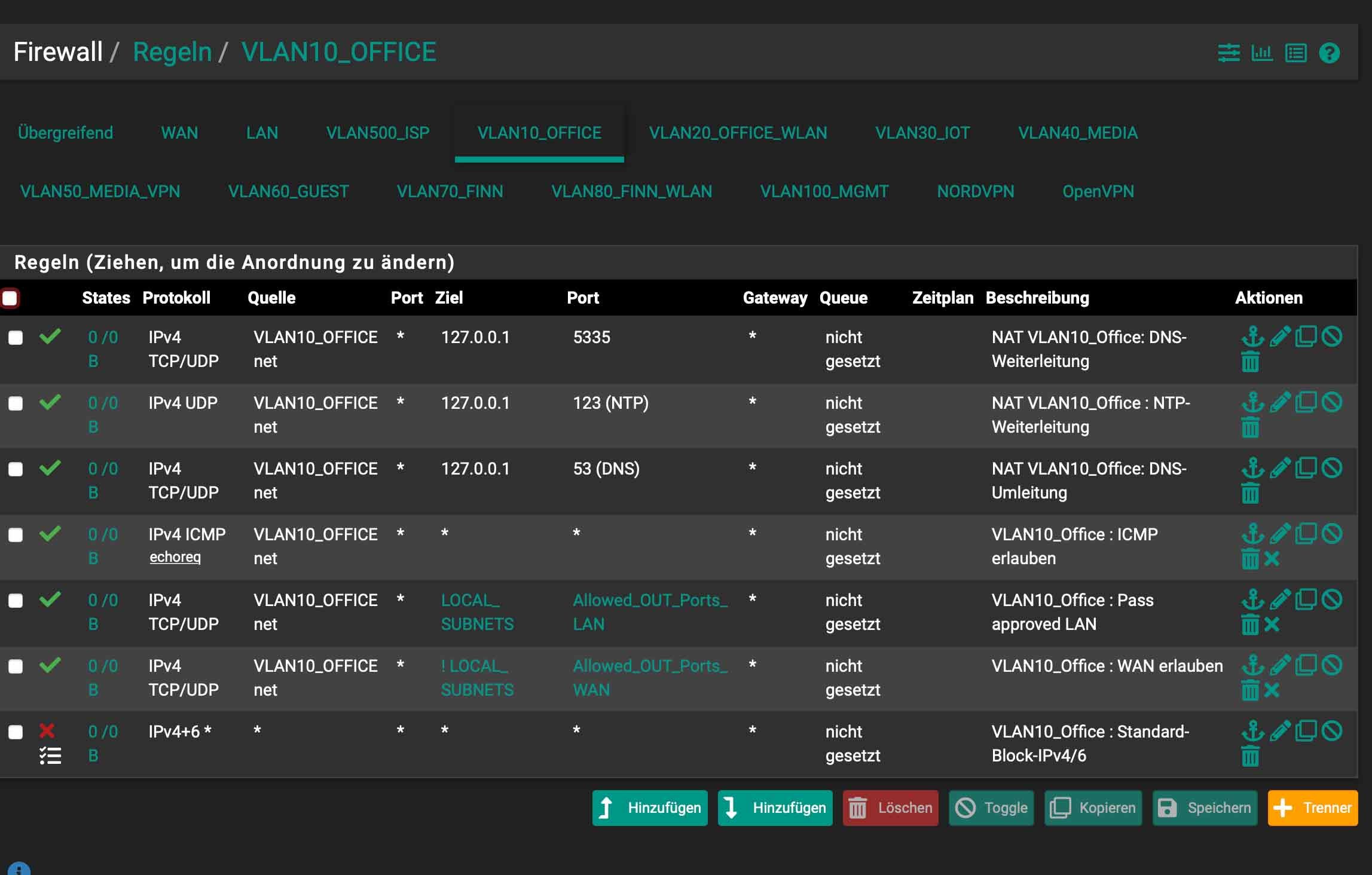Check the Allowed_OUT_Ports_WAN rule checkbox
The image size is (1372, 875).
coord(16,666)
